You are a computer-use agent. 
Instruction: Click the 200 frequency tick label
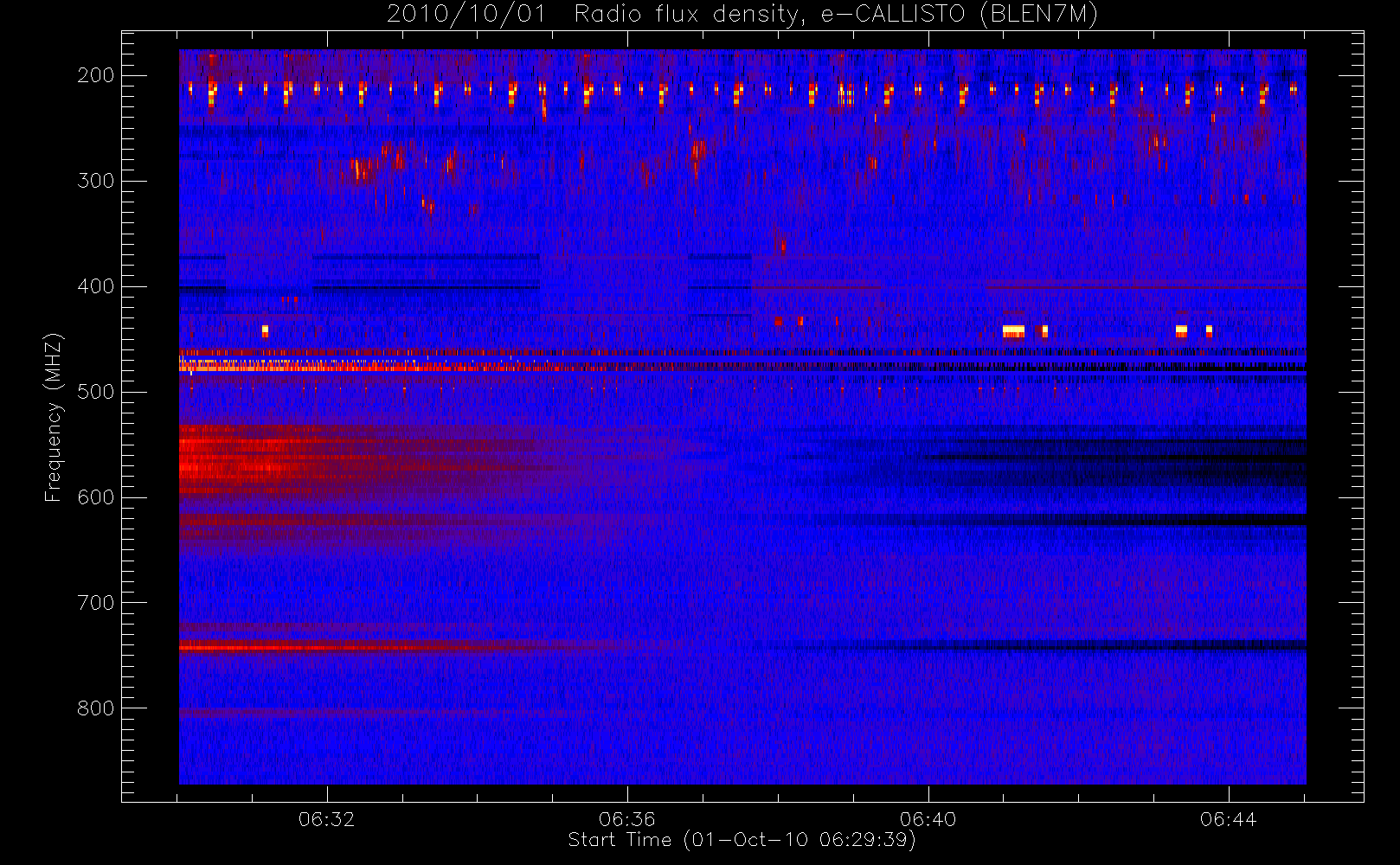click(x=96, y=75)
